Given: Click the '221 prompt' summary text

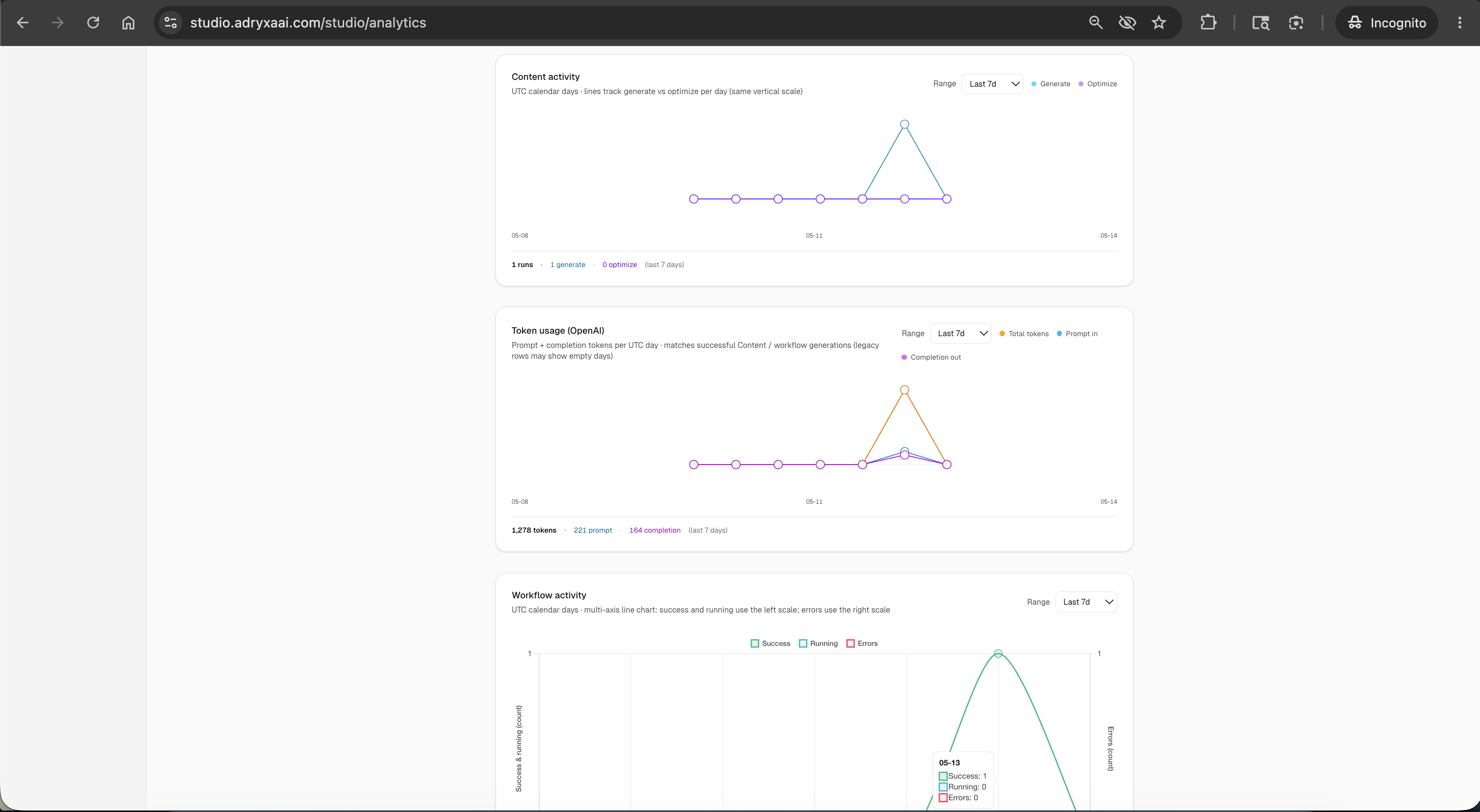Looking at the screenshot, I should pyautogui.click(x=593, y=530).
